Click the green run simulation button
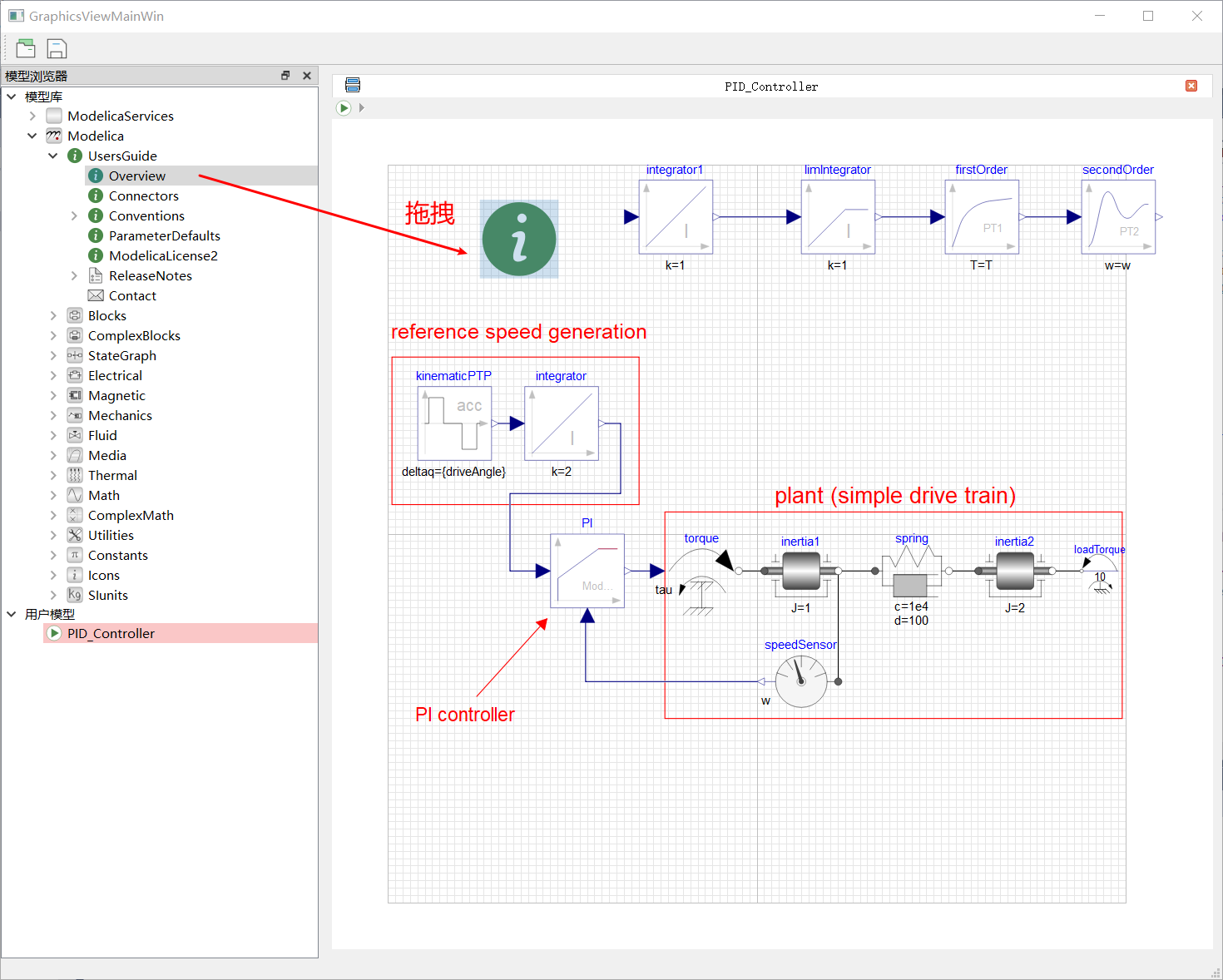The height and width of the screenshot is (980, 1223). click(344, 108)
